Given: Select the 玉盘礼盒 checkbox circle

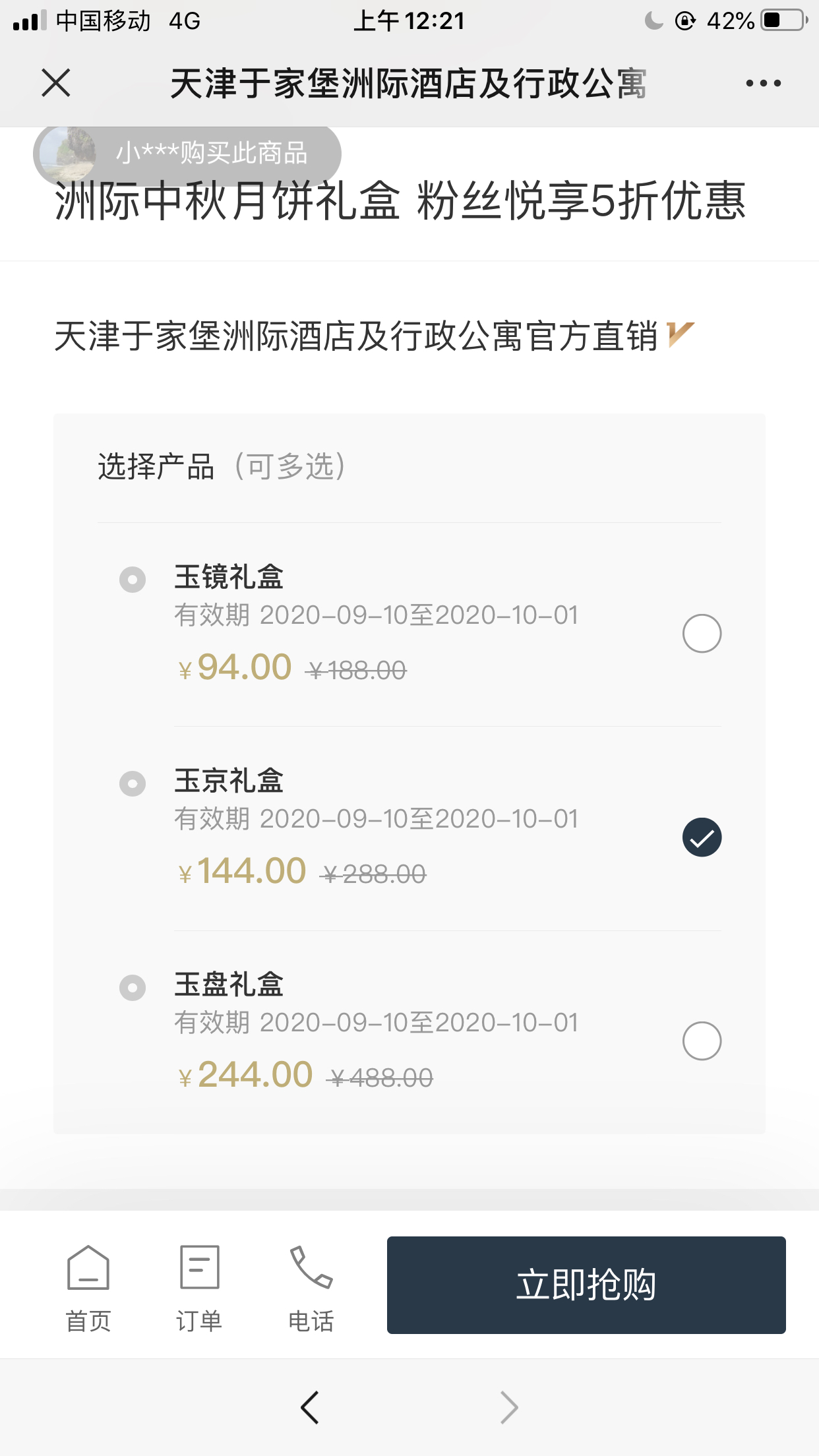Looking at the screenshot, I should [x=702, y=1041].
